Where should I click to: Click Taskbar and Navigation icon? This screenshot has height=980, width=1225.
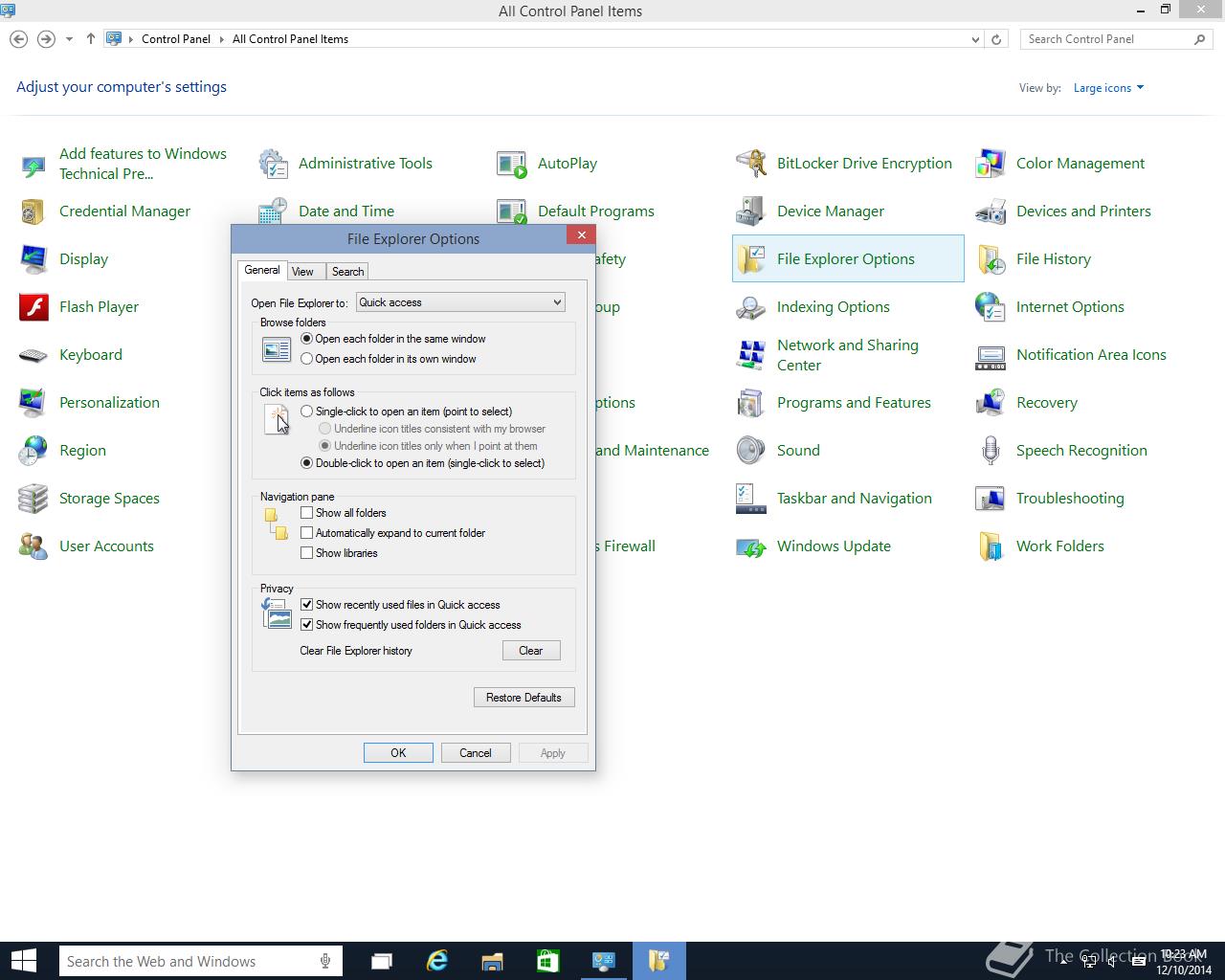pos(751,499)
